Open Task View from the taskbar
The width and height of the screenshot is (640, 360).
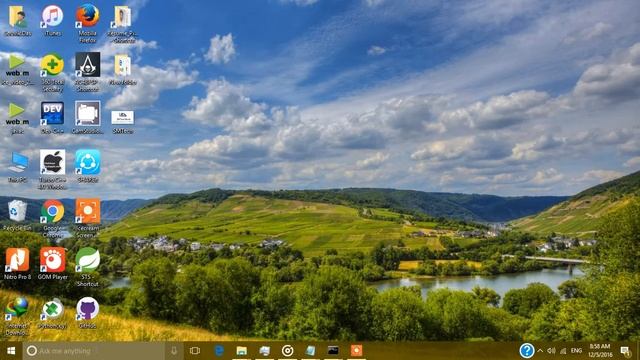coord(195,351)
